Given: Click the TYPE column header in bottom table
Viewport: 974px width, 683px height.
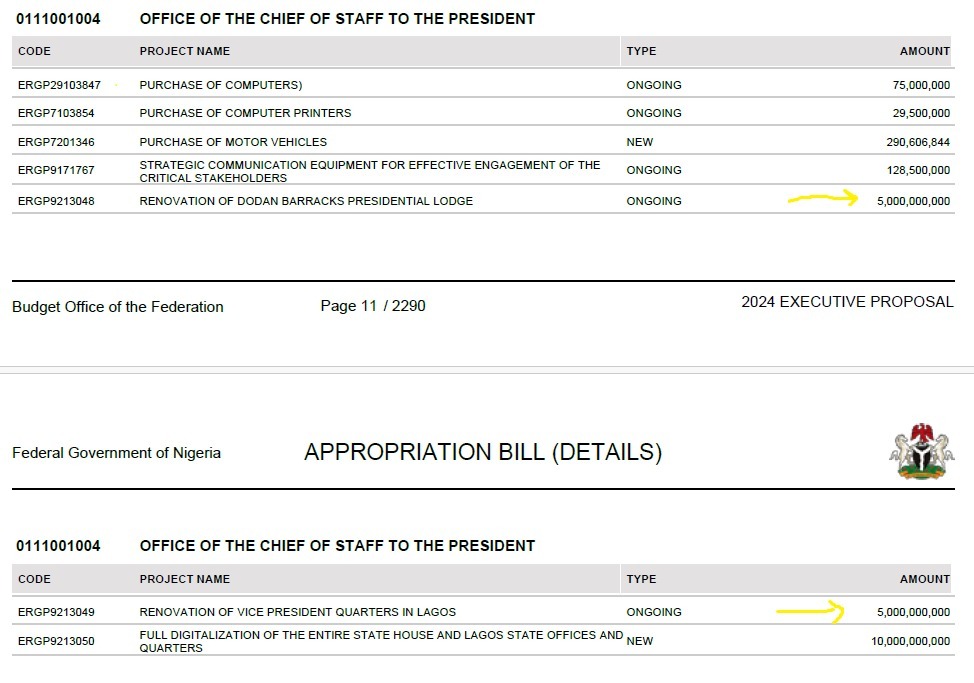Looking at the screenshot, I should (x=641, y=579).
